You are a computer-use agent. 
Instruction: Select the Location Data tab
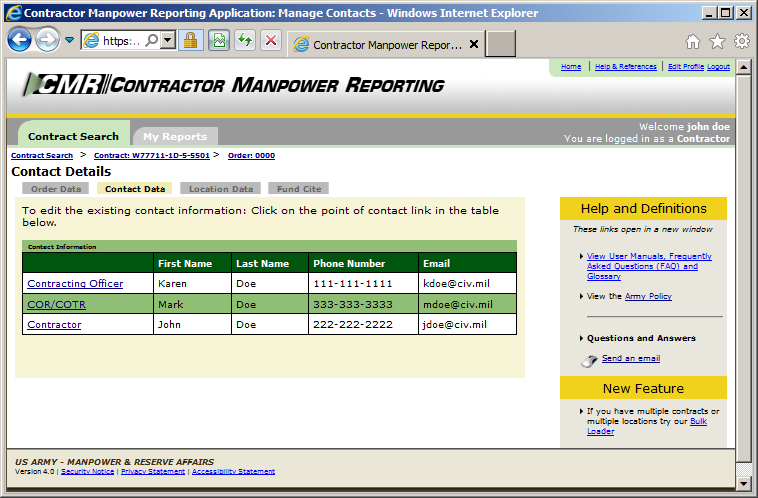click(221, 188)
